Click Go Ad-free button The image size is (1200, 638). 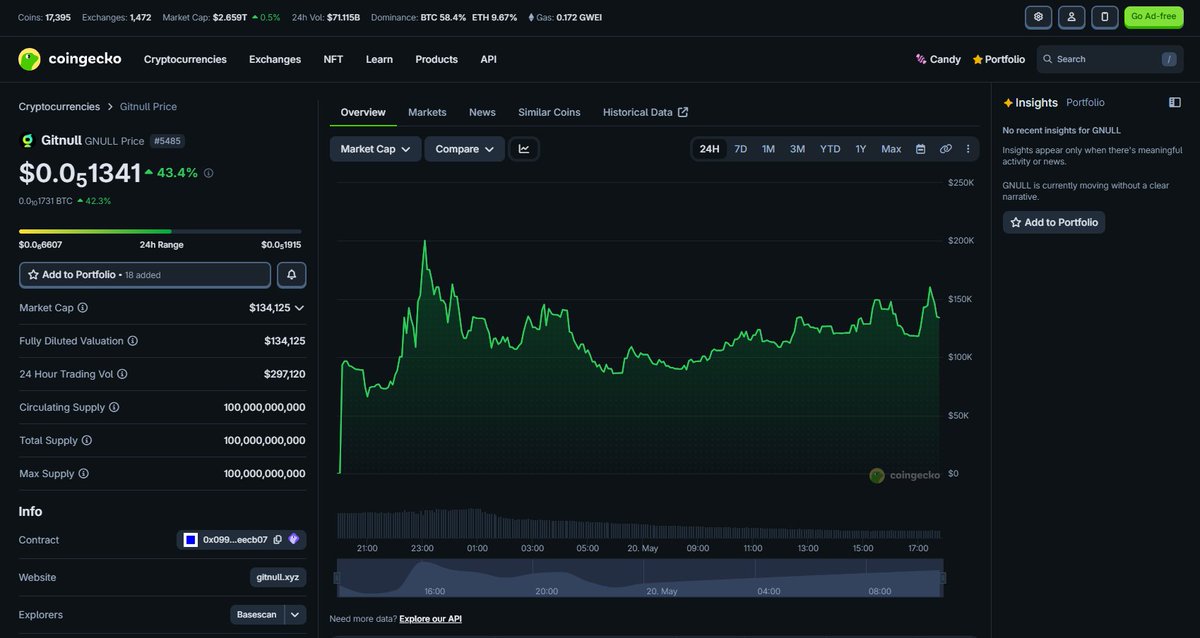[1154, 17]
